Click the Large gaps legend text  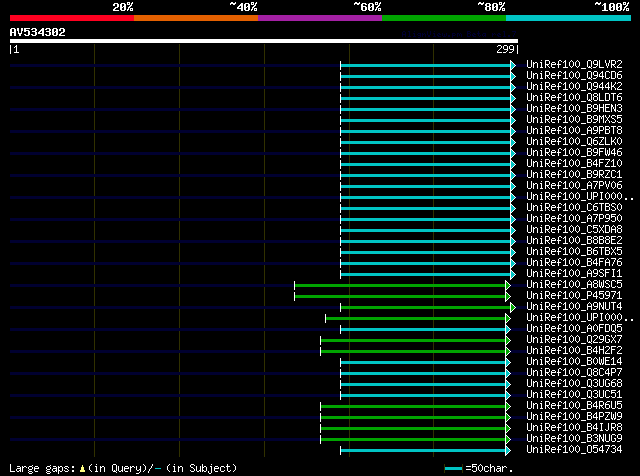(x=123, y=469)
